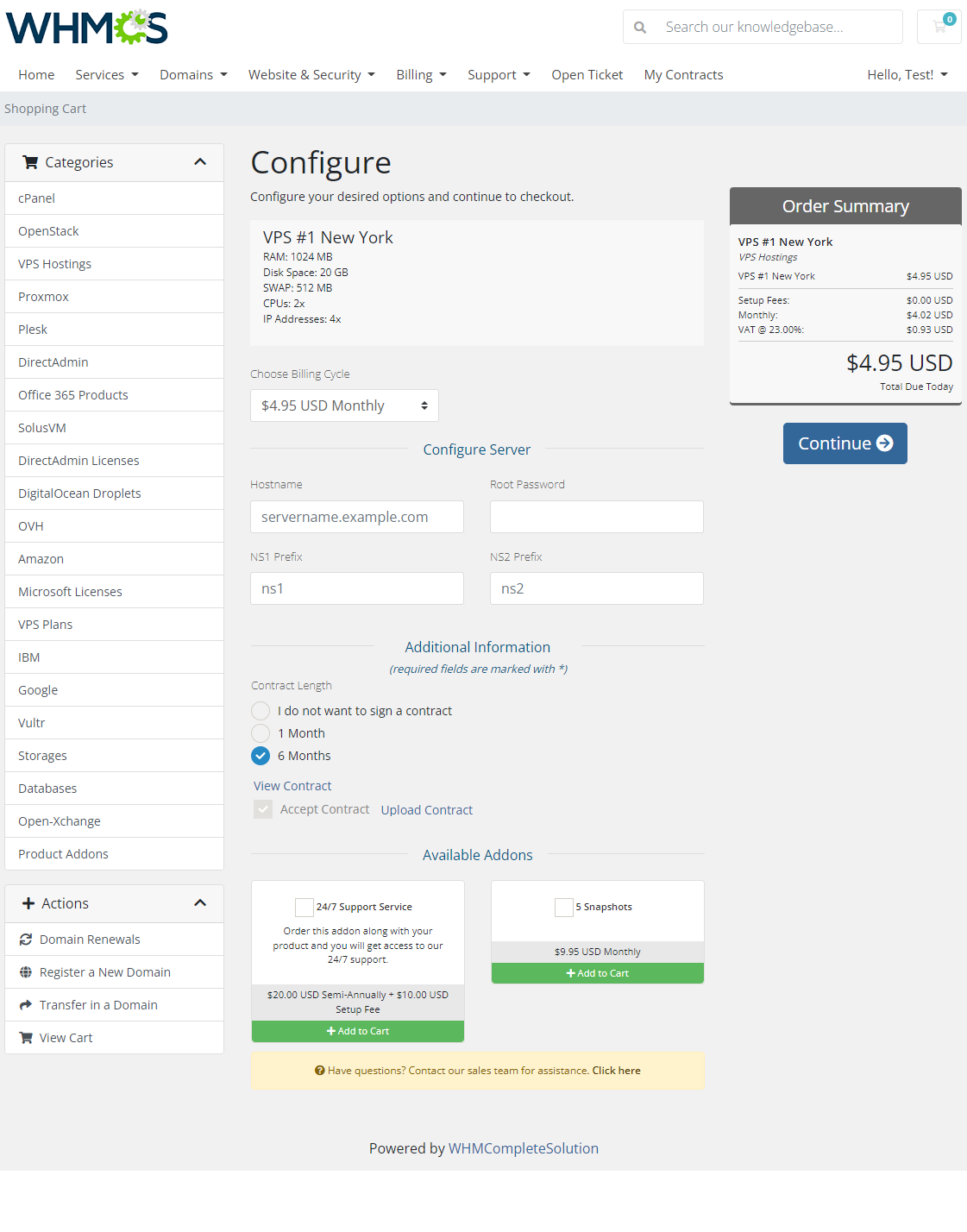Select the Vultr category
This screenshot has width=967, height=1232.
tap(114, 723)
